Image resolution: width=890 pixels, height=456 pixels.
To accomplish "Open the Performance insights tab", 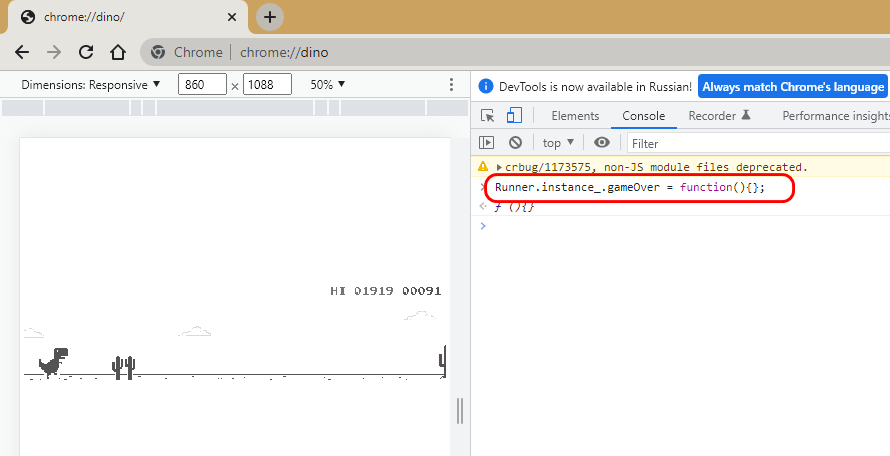I will pyautogui.click(x=835, y=116).
